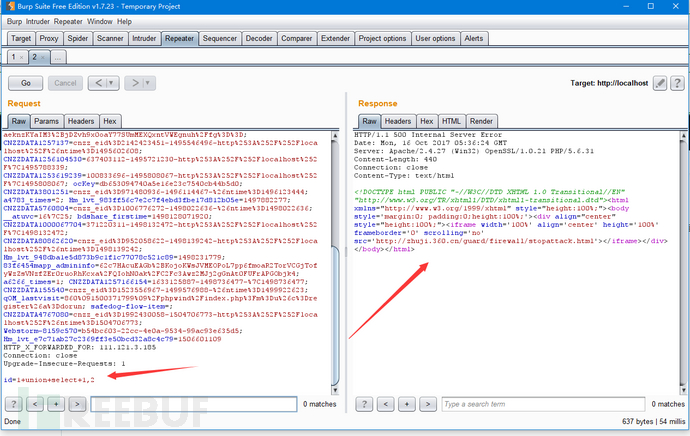The height and width of the screenshot is (436, 690).
Task: Go to next request search match
Action: [77, 404]
